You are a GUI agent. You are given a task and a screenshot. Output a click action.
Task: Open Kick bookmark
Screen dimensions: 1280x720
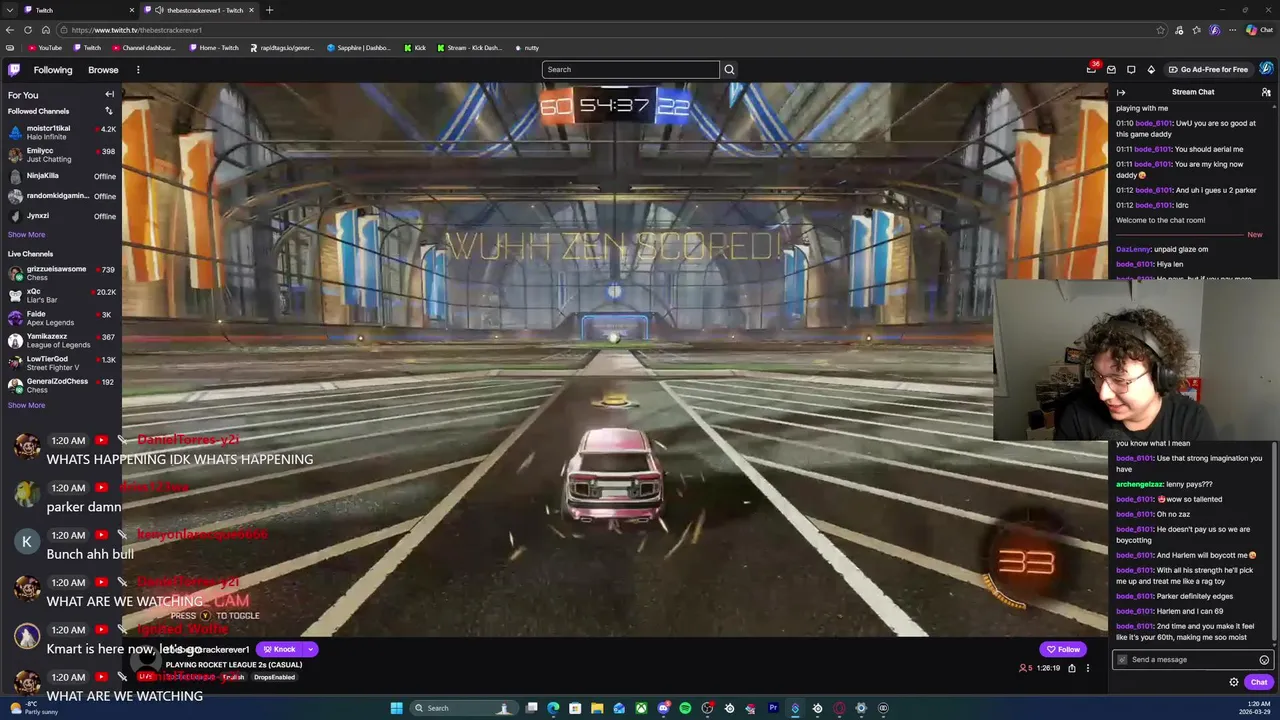(415, 47)
